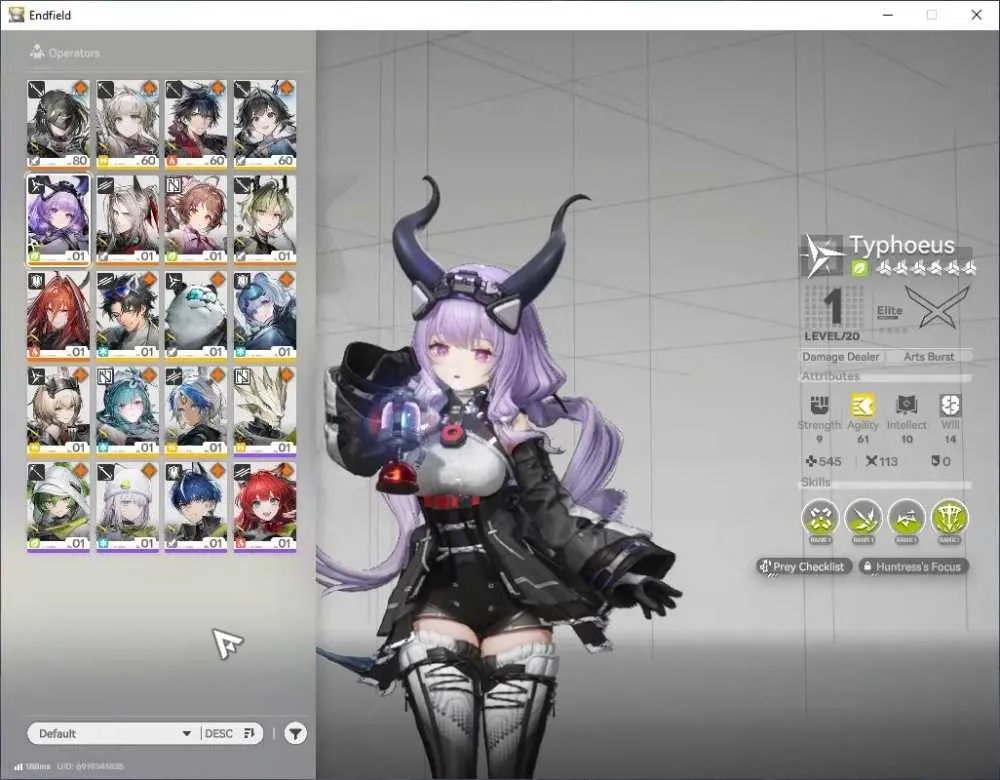Select the Strength fist icon
The image size is (1000, 780).
point(820,405)
